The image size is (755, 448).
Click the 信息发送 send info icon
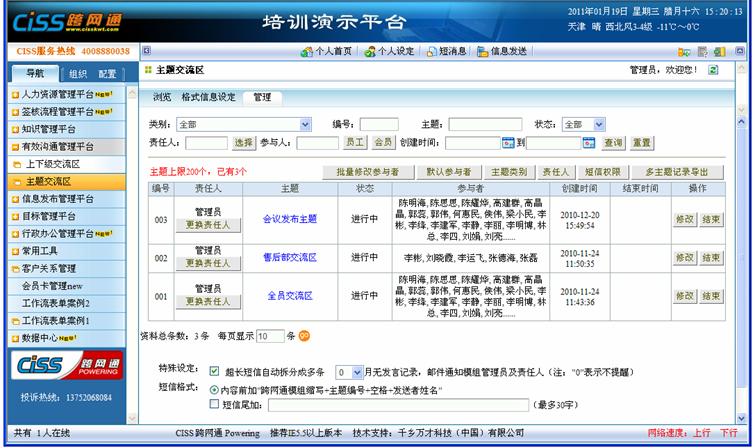[482, 51]
